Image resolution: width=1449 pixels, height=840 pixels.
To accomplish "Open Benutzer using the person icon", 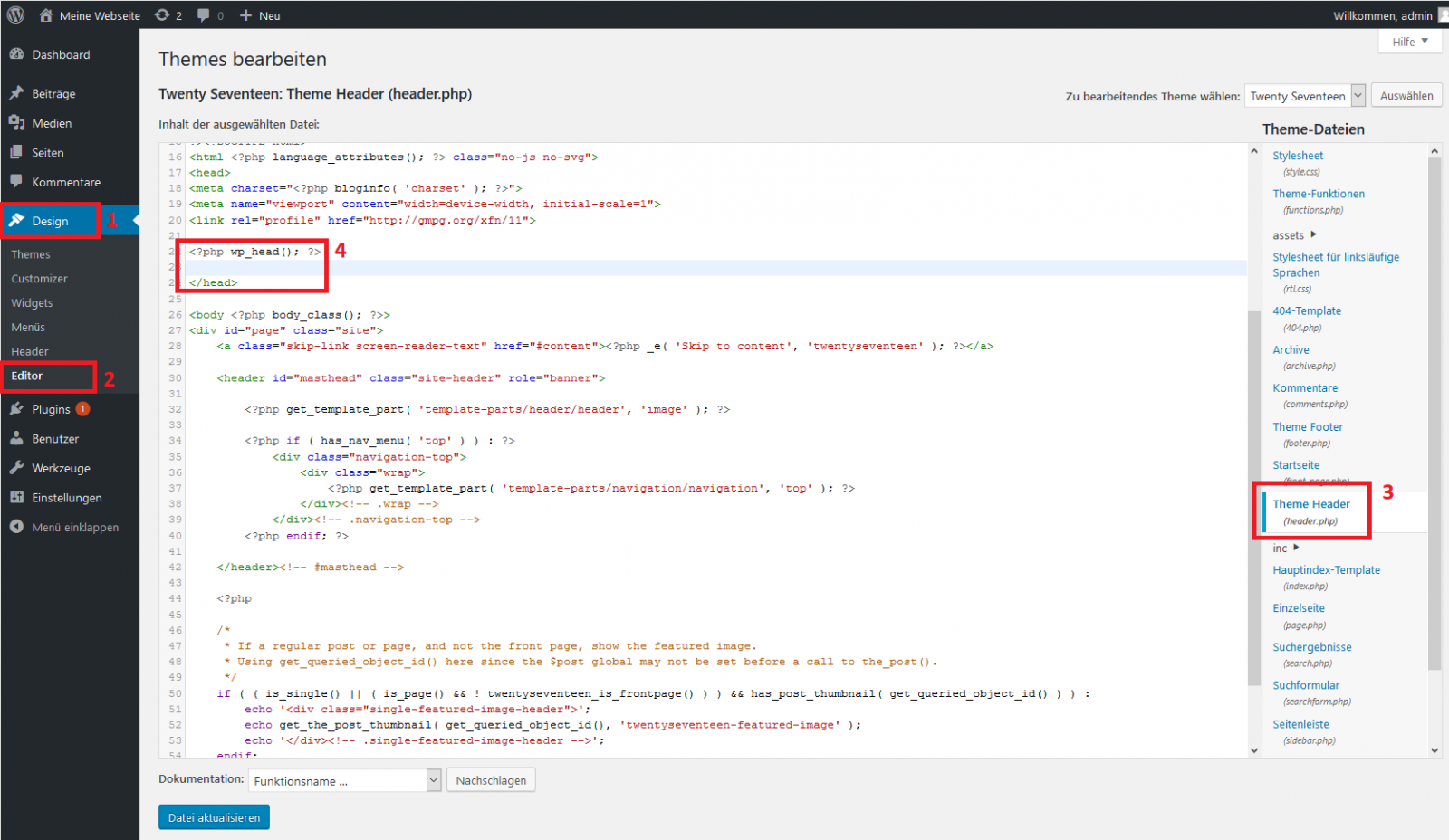I will click(x=18, y=438).
